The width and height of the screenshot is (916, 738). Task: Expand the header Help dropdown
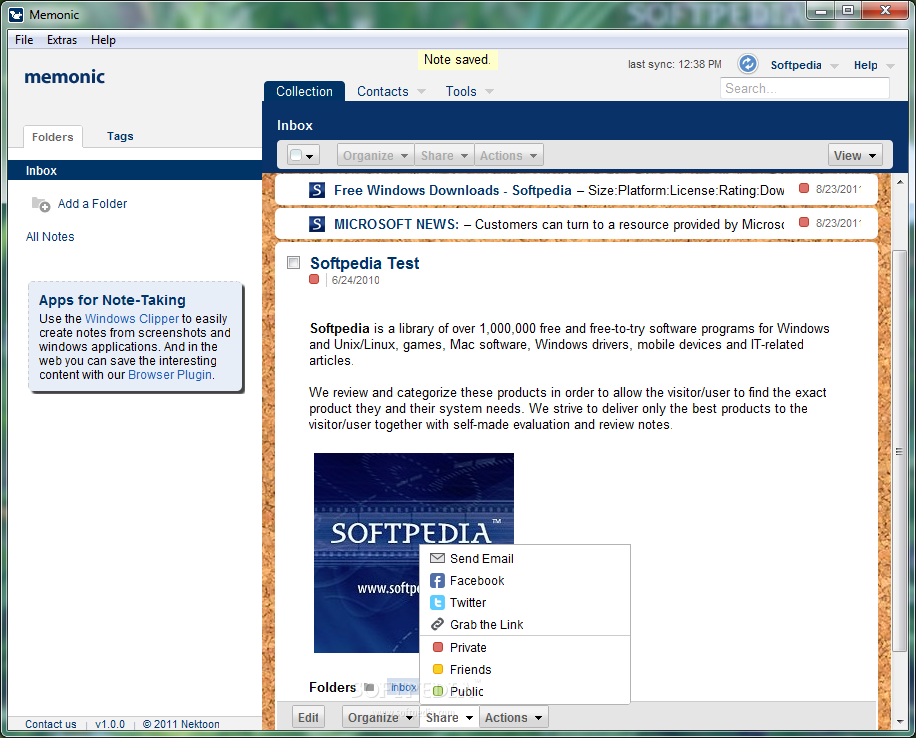tap(890, 65)
